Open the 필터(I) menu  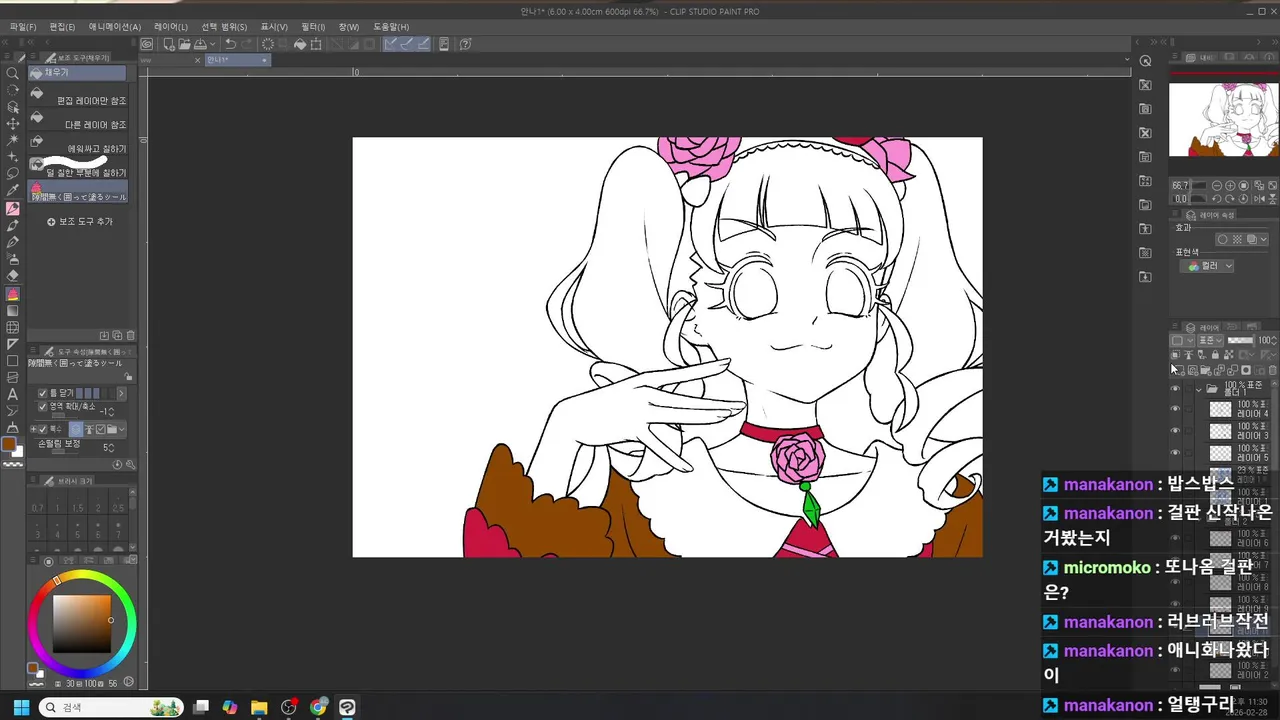(x=313, y=27)
